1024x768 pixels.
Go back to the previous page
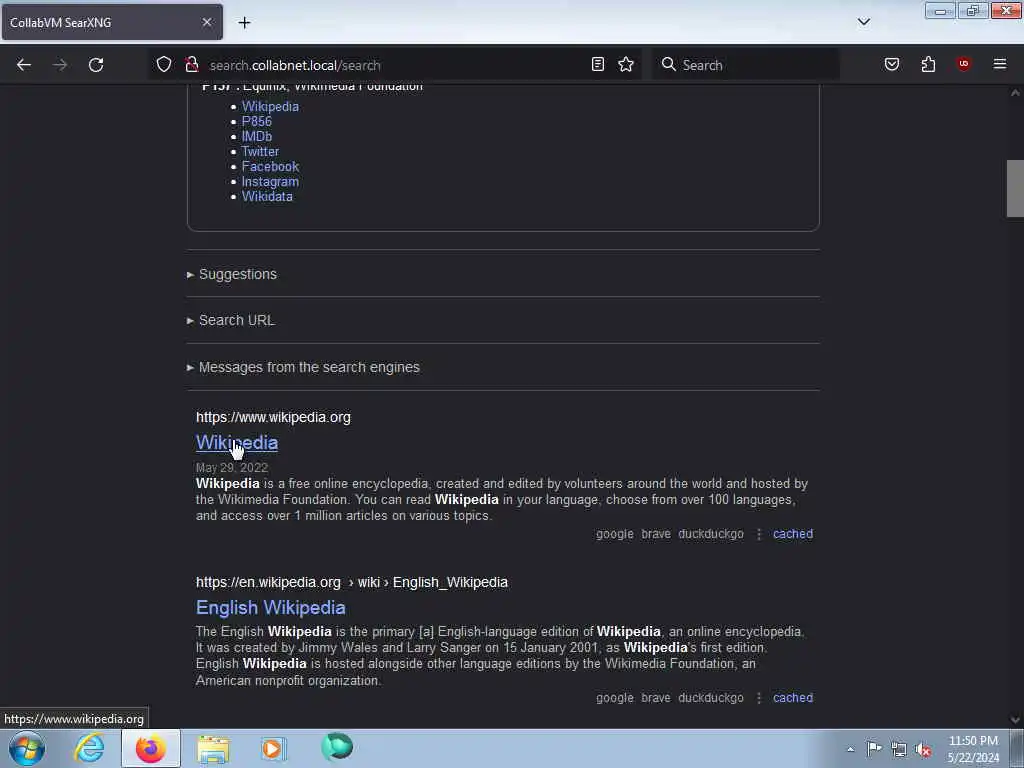coord(24,65)
